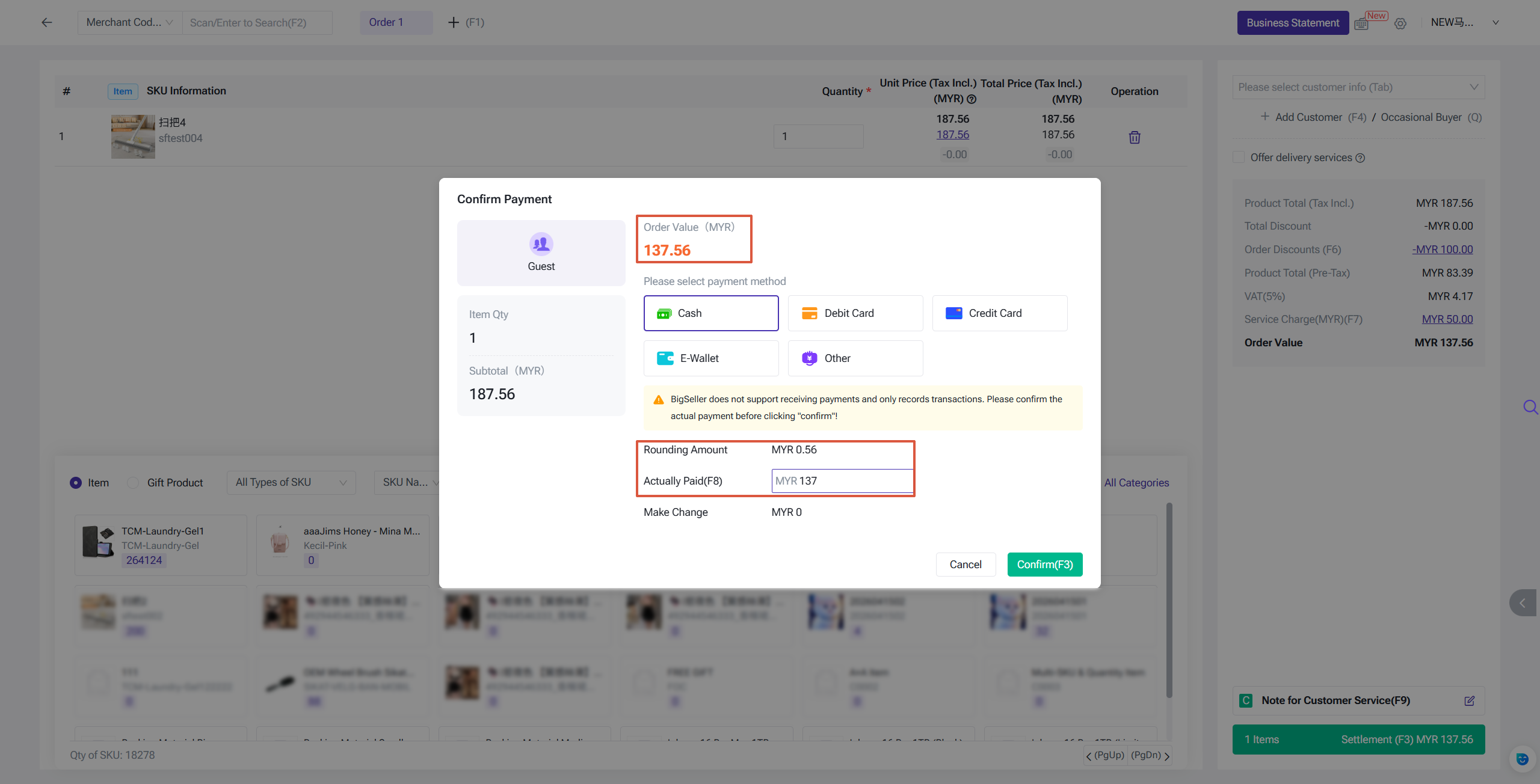Click the magnifier search icon
This screenshot has height=784, width=1540.
1530,407
